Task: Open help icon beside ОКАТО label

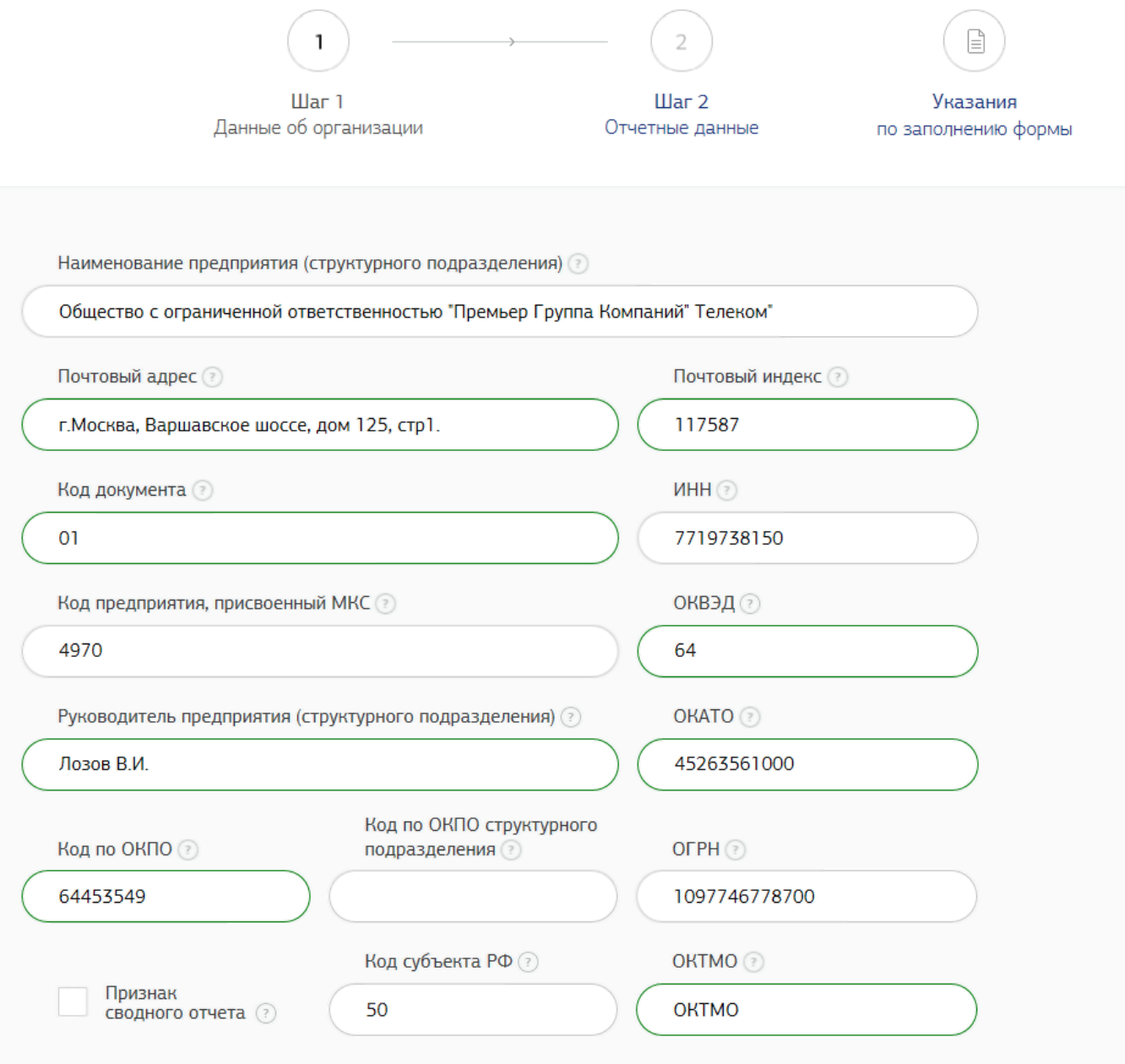Action: click(750, 717)
